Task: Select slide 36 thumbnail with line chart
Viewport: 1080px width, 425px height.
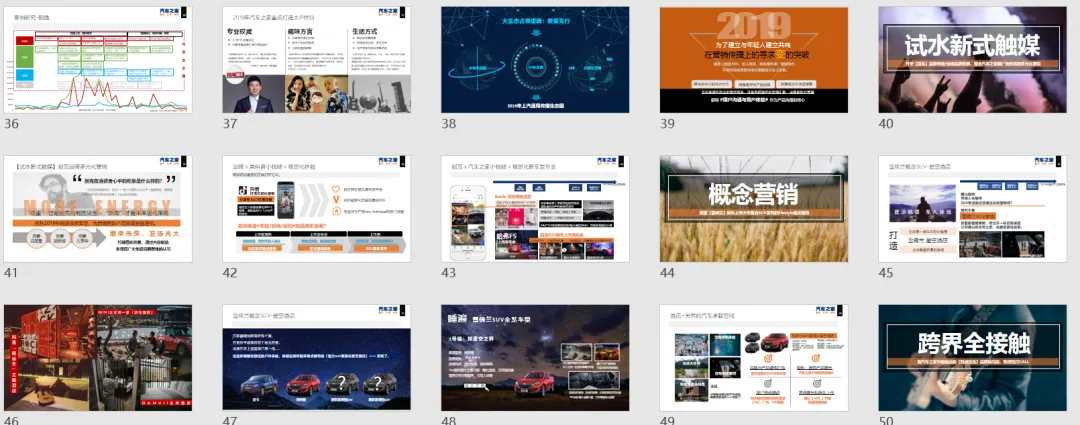Action: pos(98,60)
